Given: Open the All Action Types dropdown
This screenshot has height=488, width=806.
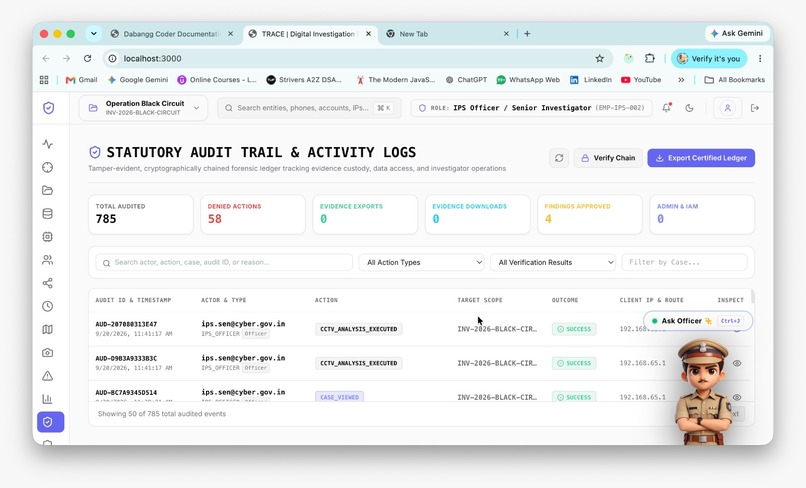Looking at the screenshot, I should coord(422,262).
